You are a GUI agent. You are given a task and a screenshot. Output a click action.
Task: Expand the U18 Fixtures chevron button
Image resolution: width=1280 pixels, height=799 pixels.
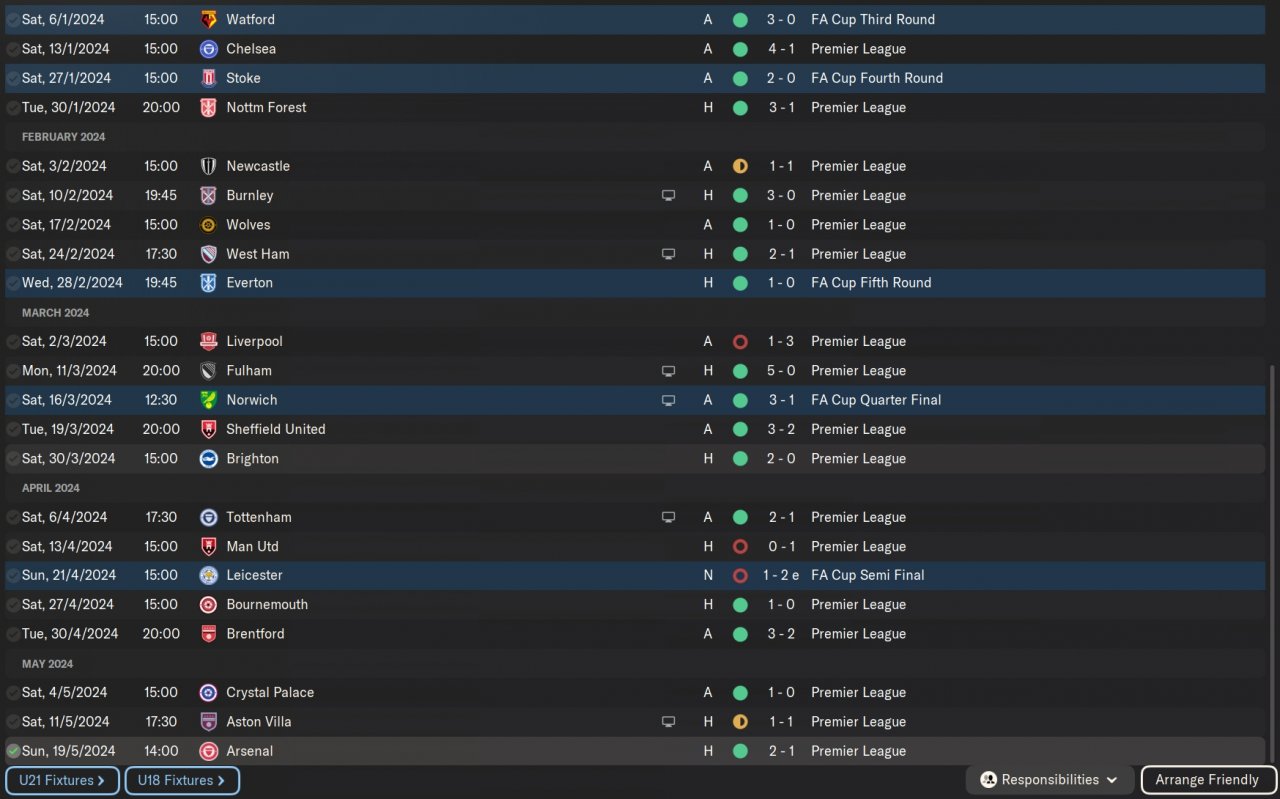click(x=182, y=780)
